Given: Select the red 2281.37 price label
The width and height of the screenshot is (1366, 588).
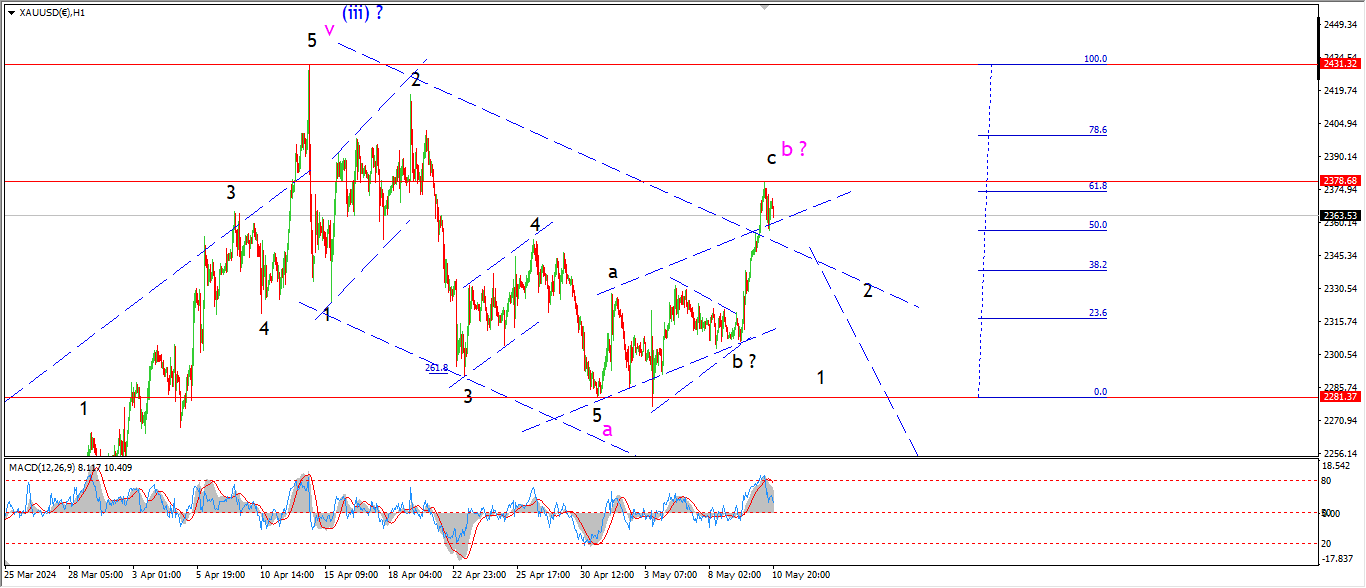Looking at the screenshot, I should (1340, 397).
